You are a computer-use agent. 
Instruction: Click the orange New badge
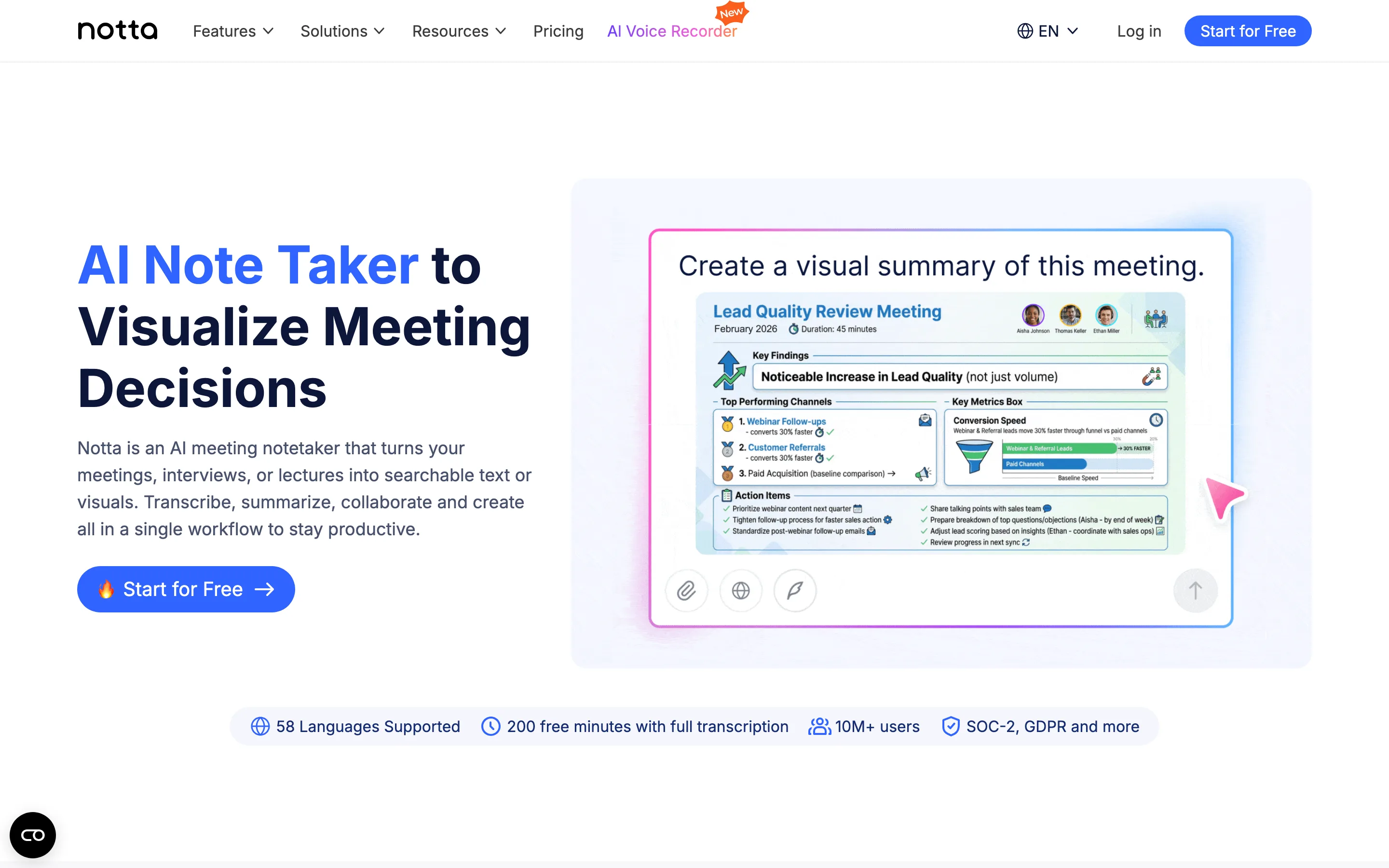(732, 13)
